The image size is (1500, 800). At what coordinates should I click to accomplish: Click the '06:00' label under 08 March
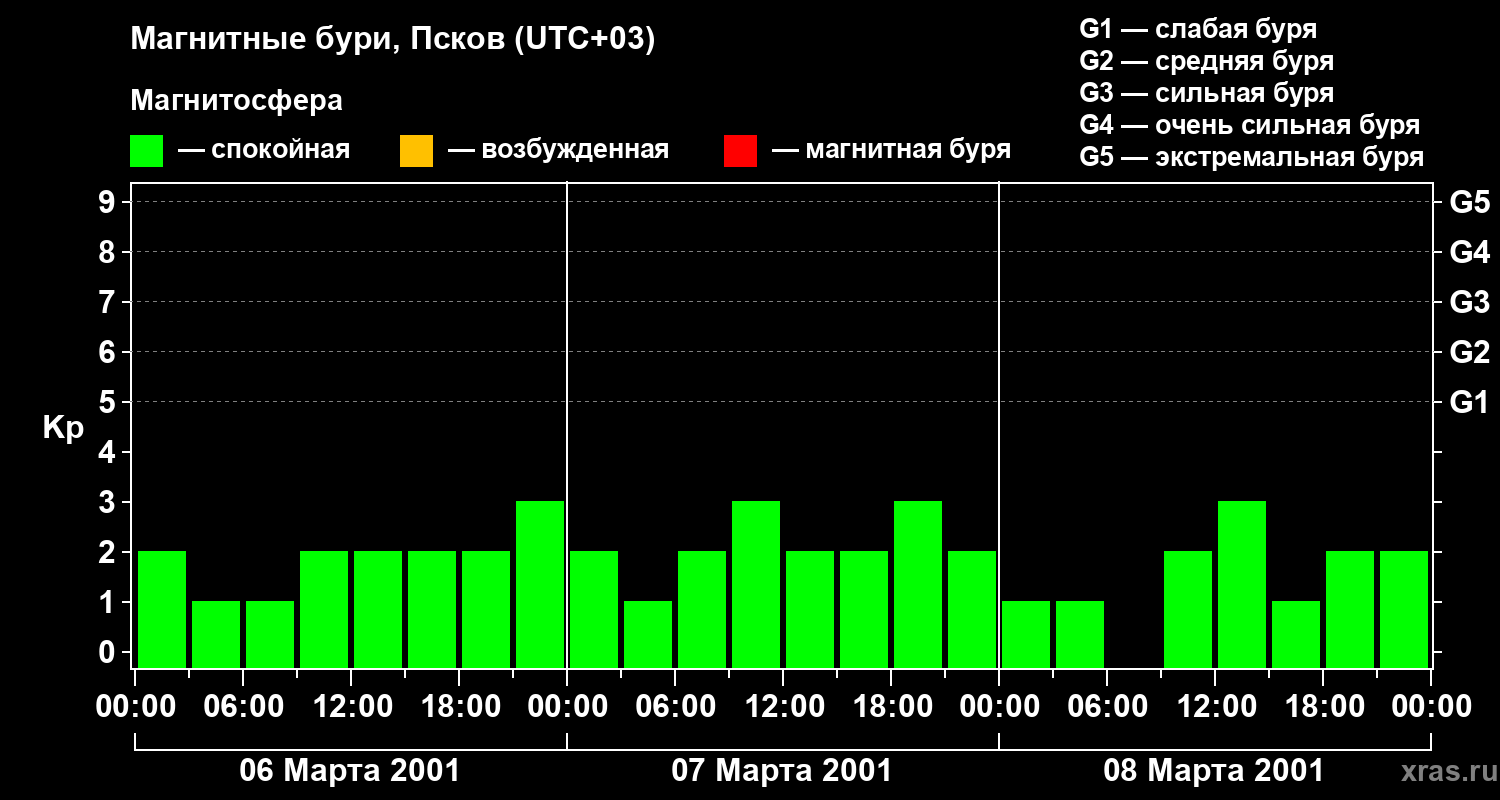1107,707
